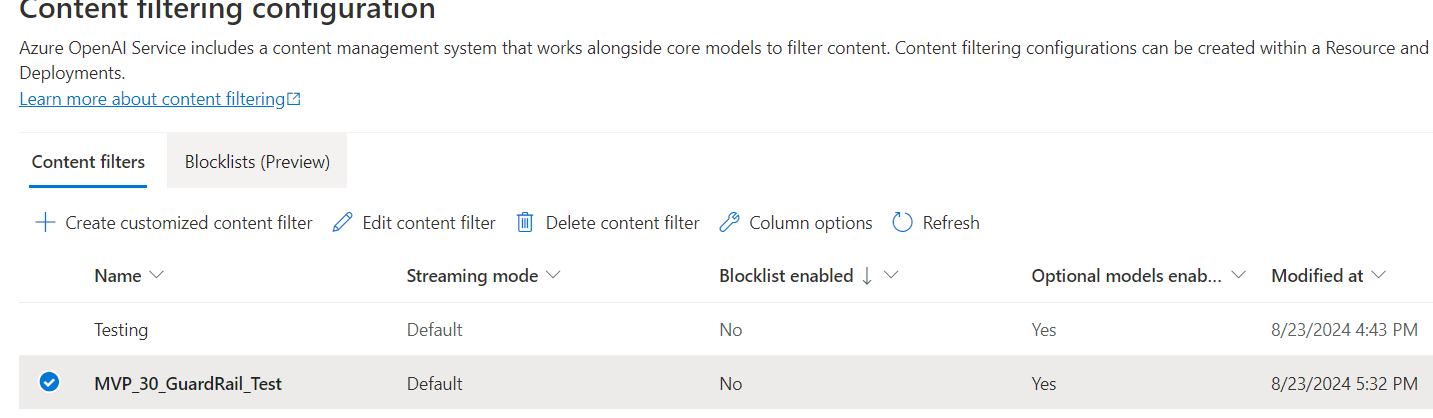The width and height of the screenshot is (1433, 418).
Task: Click the pencil Edit content filter icon
Action: coord(343,223)
